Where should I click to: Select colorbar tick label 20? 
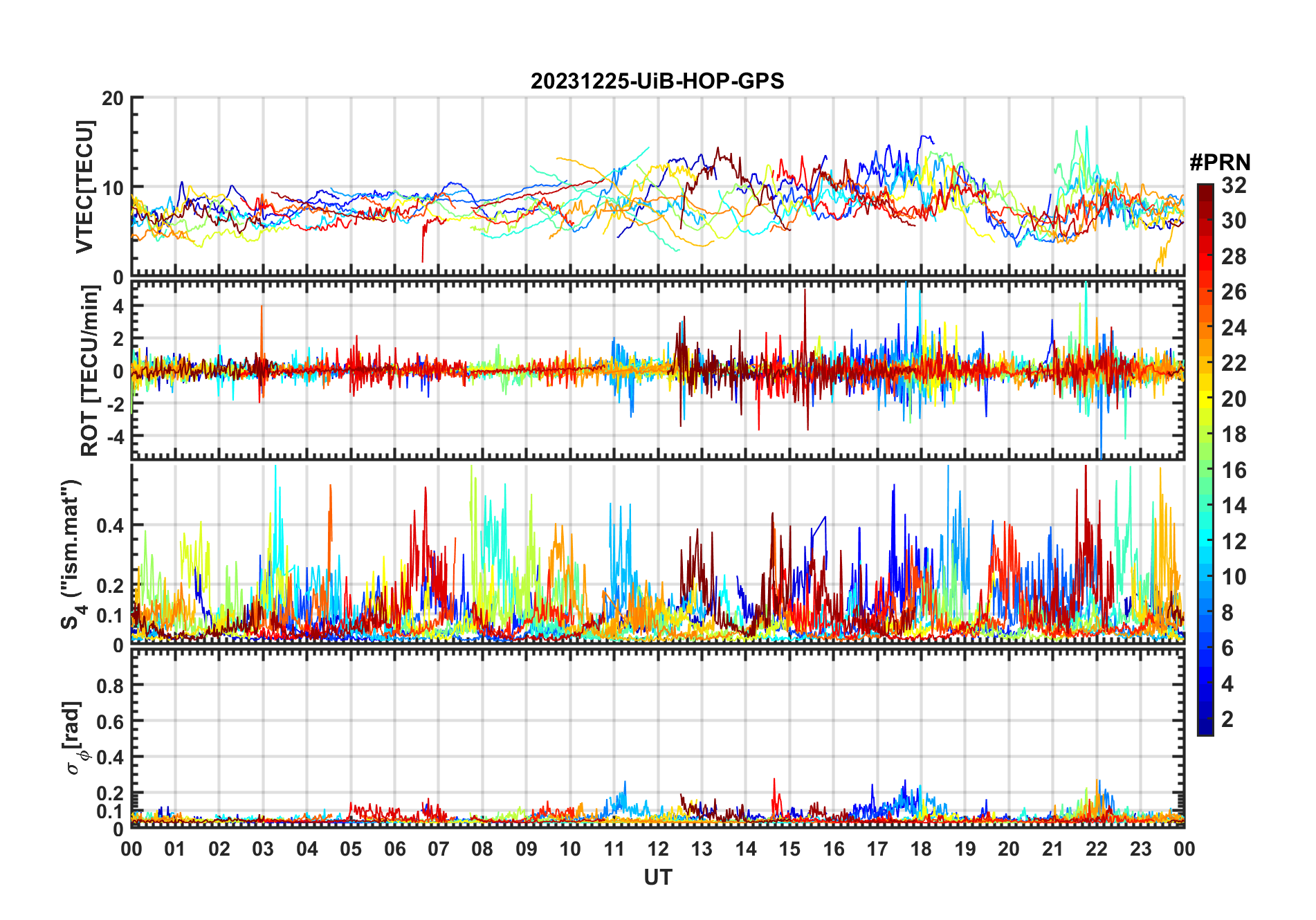pyautogui.click(x=1234, y=399)
